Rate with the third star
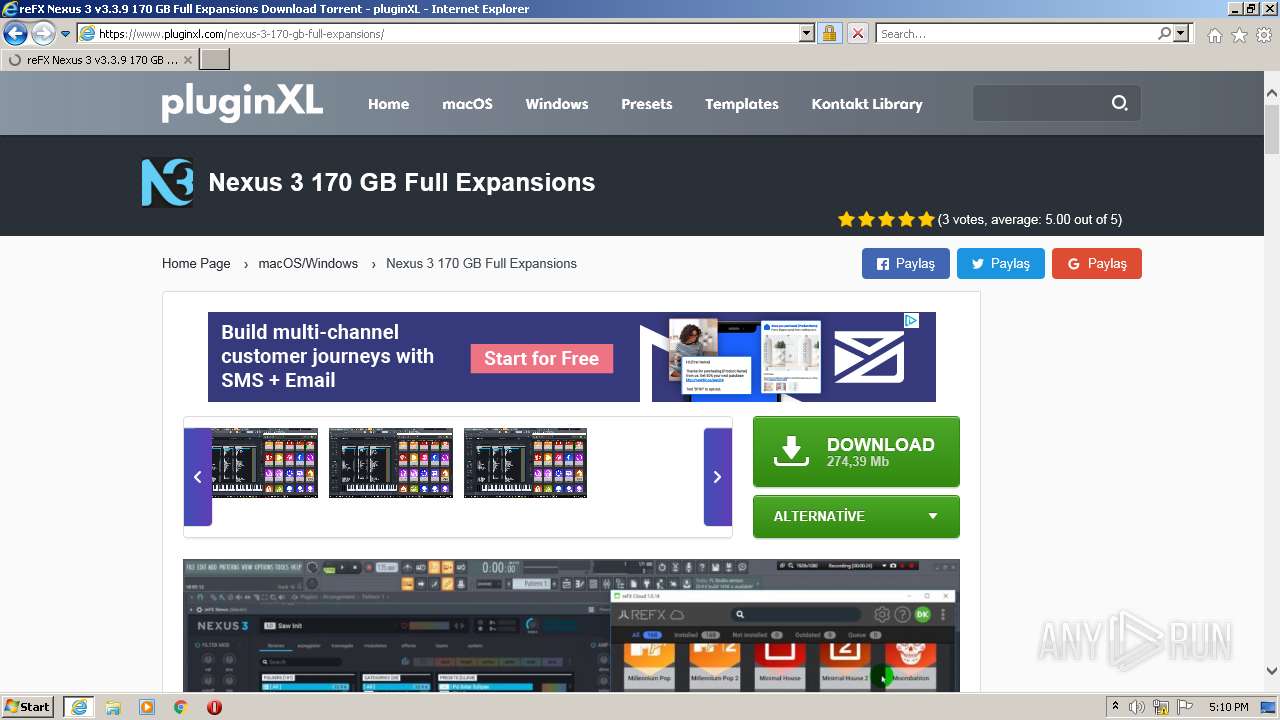 point(886,219)
